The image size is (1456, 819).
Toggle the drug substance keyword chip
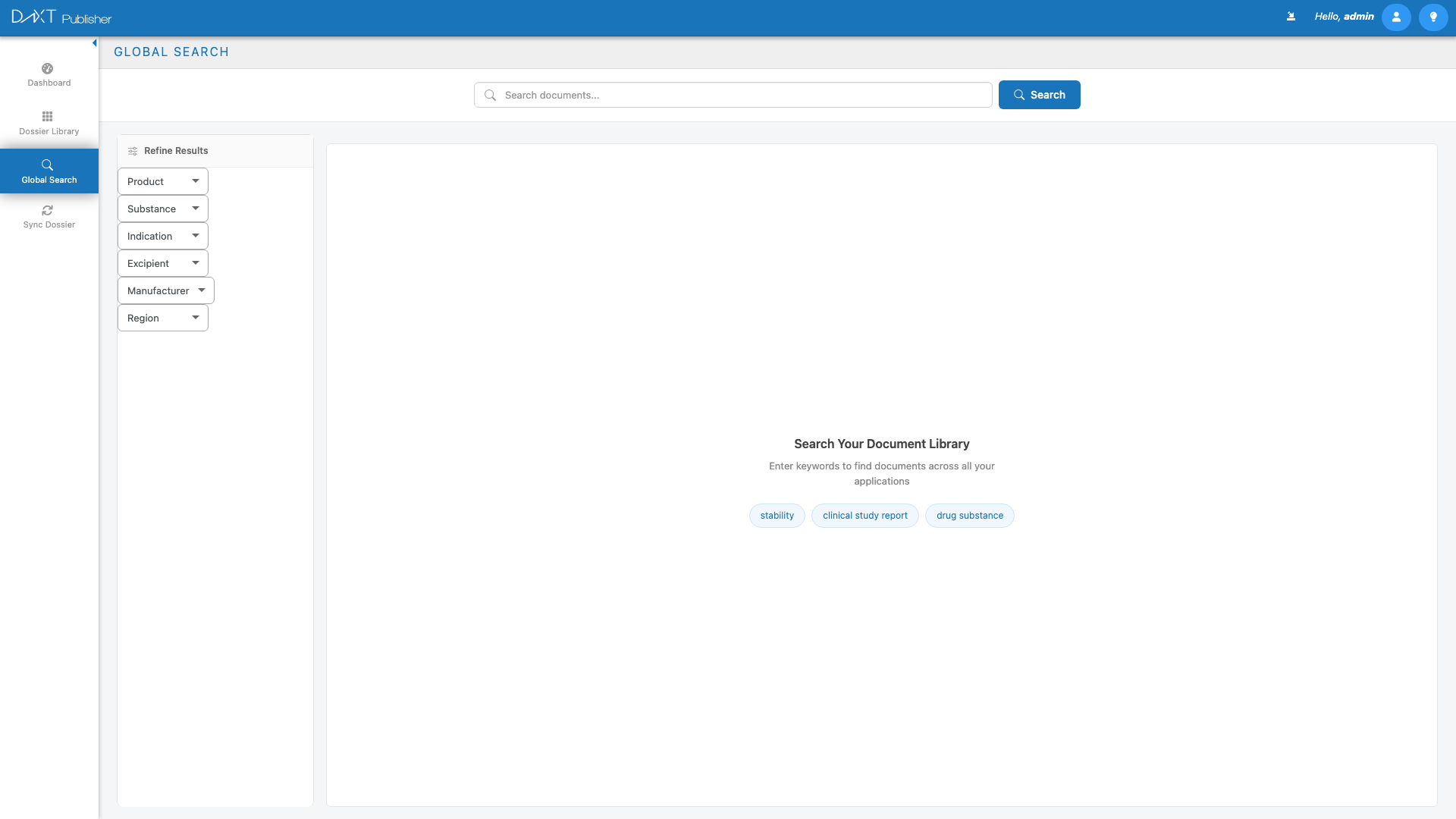969,515
